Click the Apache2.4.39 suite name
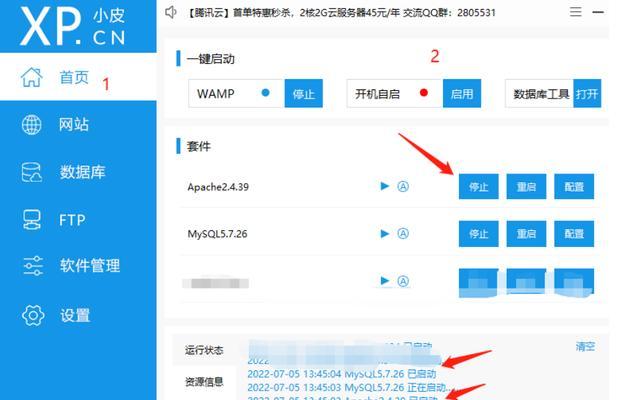This screenshot has height=400, width=621. [218, 187]
